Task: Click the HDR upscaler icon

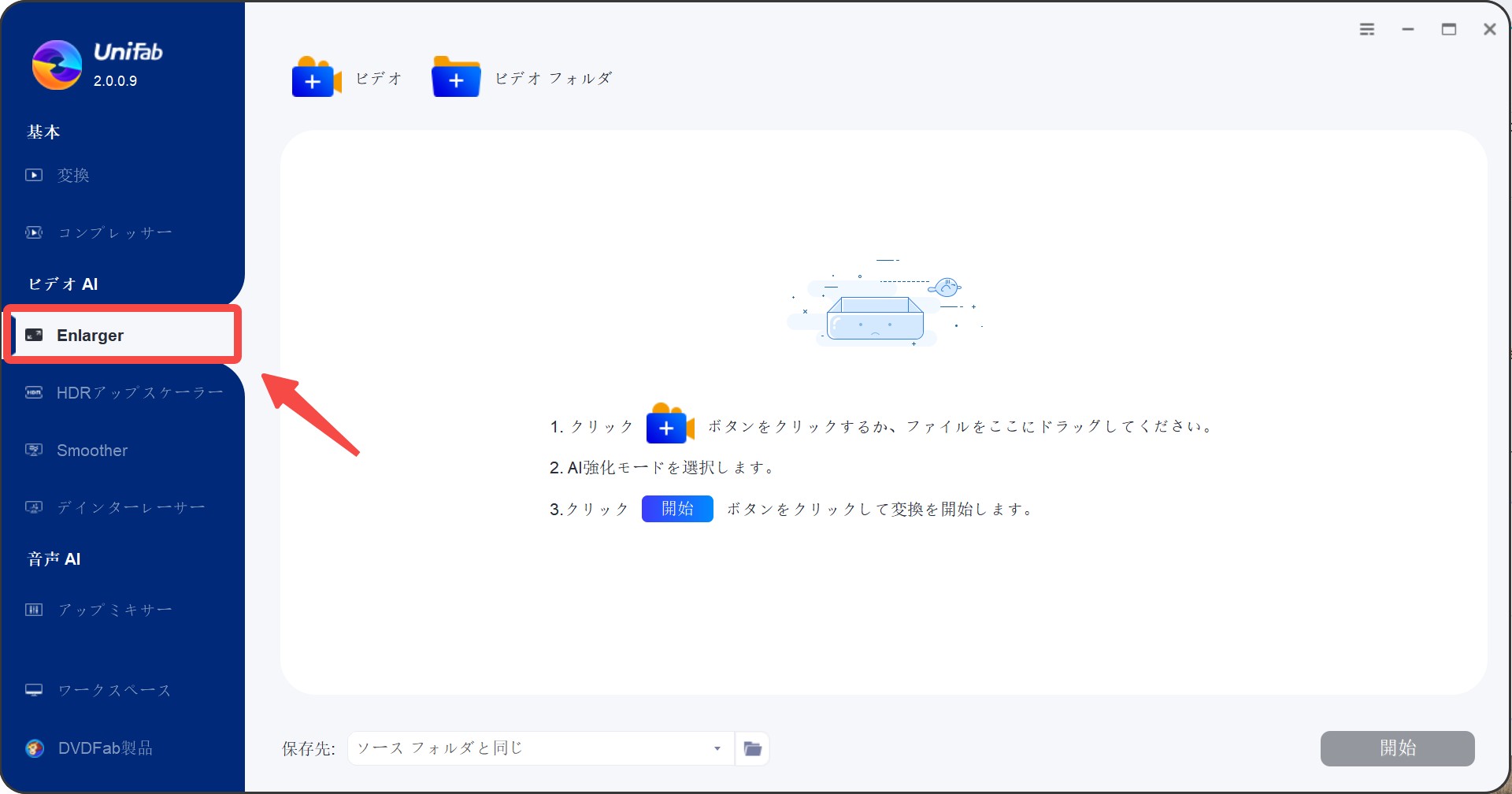Action: pyautogui.click(x=34, y=392)
